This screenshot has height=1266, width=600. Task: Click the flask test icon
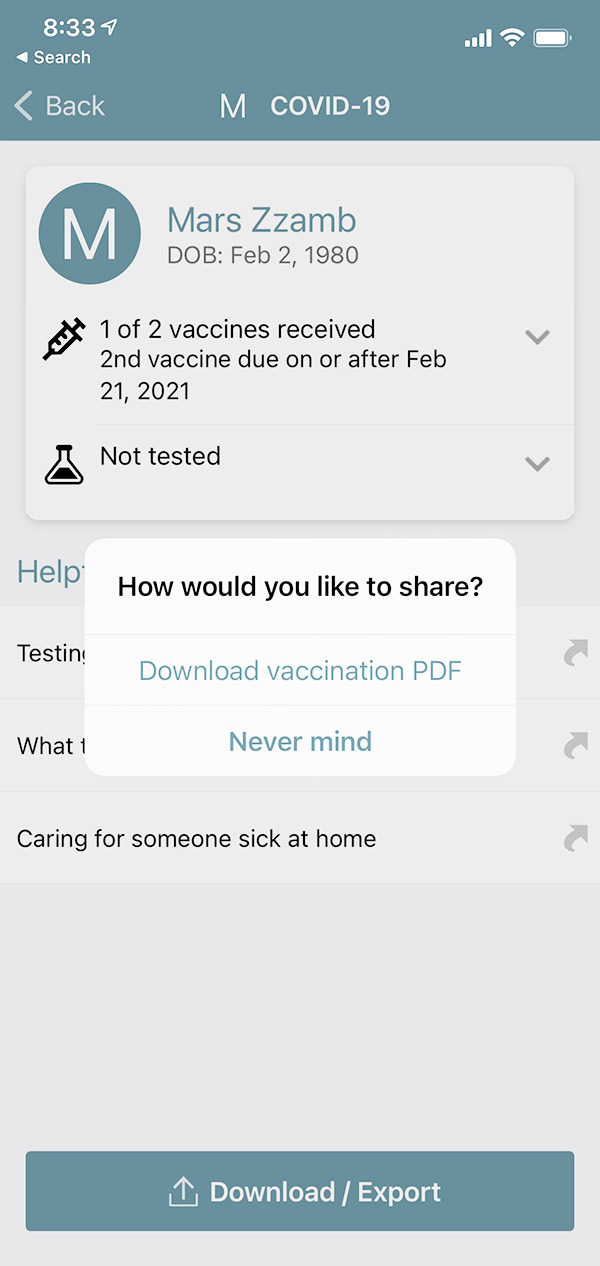point(64,463)
